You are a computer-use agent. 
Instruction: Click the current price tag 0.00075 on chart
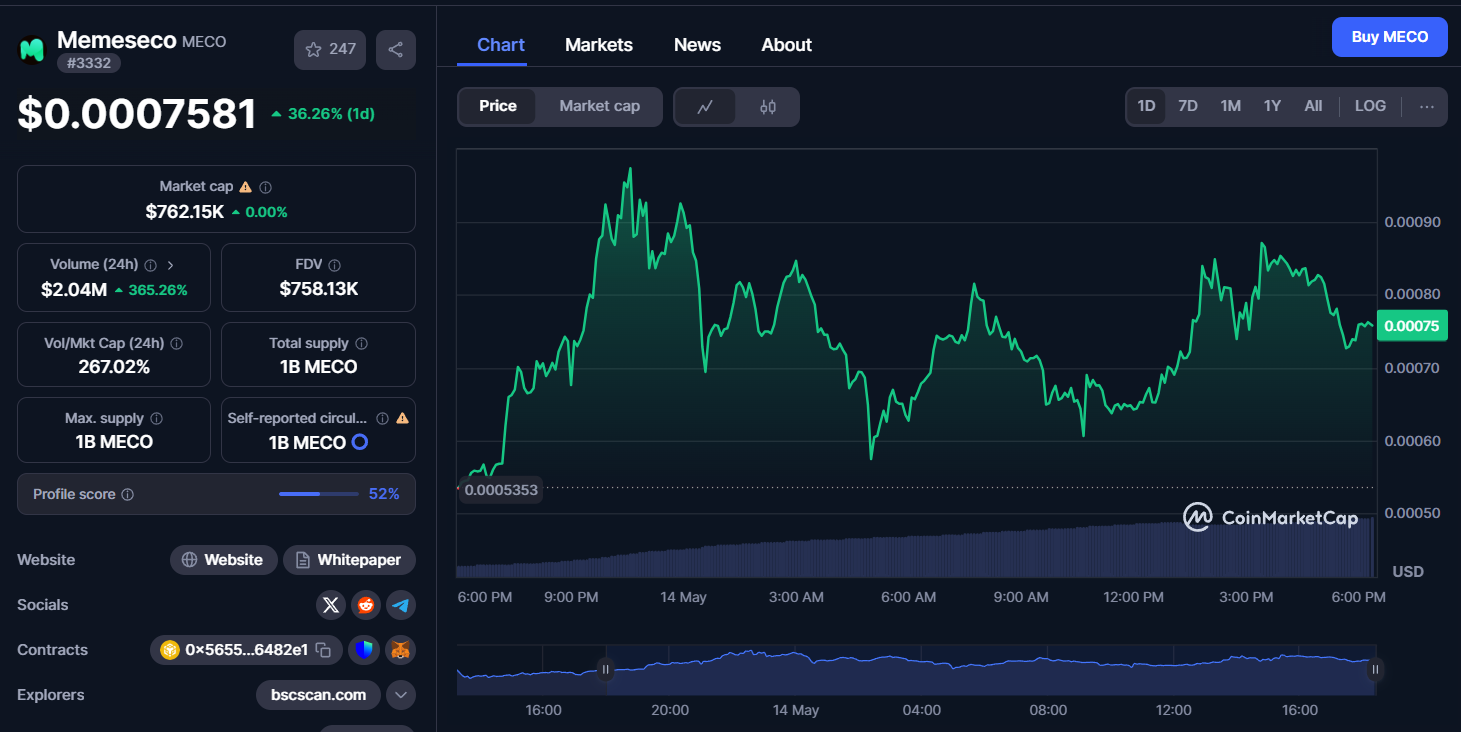(1412, 326)
